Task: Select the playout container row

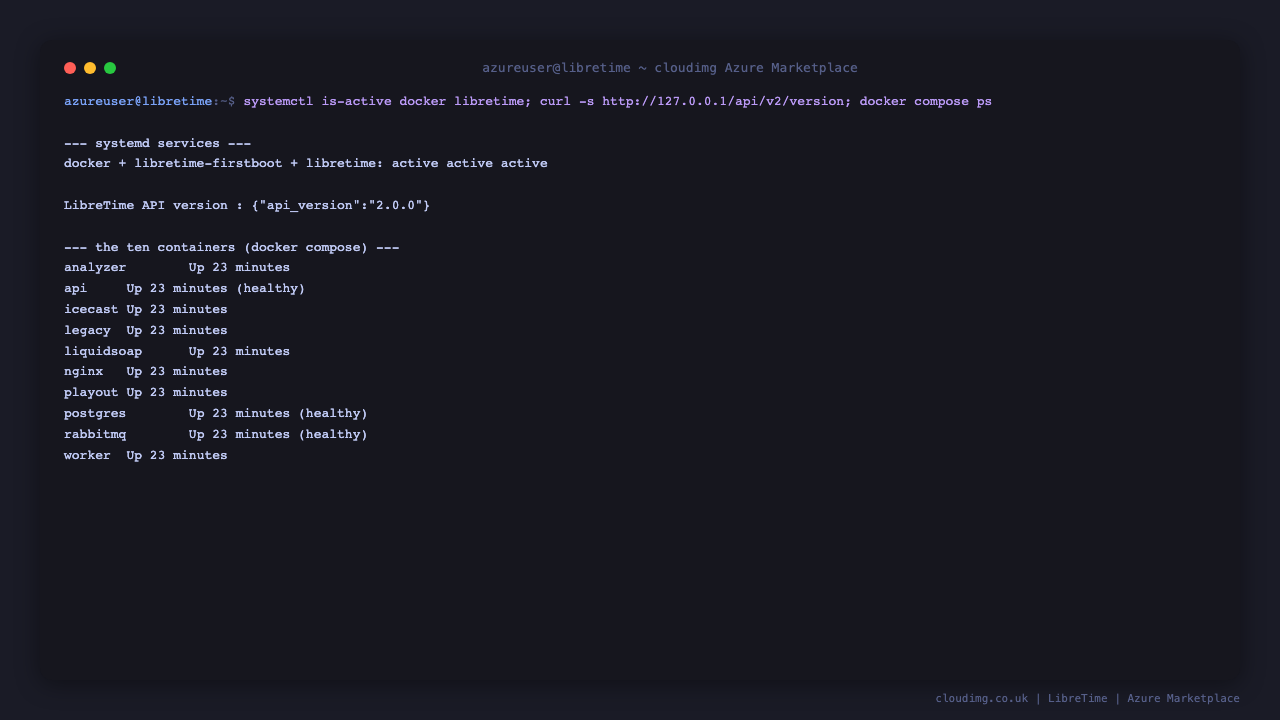Action: coord(146,392)
